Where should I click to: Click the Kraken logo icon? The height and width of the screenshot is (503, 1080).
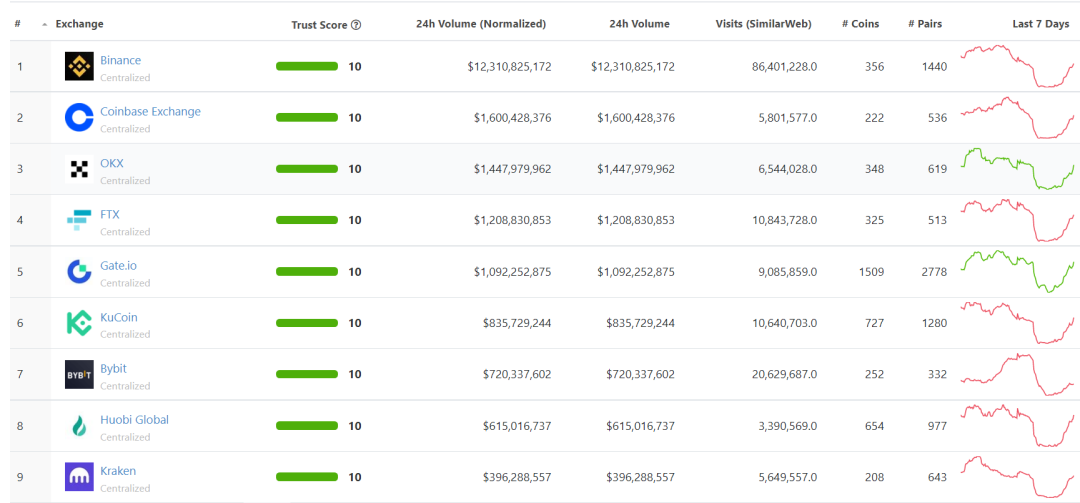(x=79, y=477)
